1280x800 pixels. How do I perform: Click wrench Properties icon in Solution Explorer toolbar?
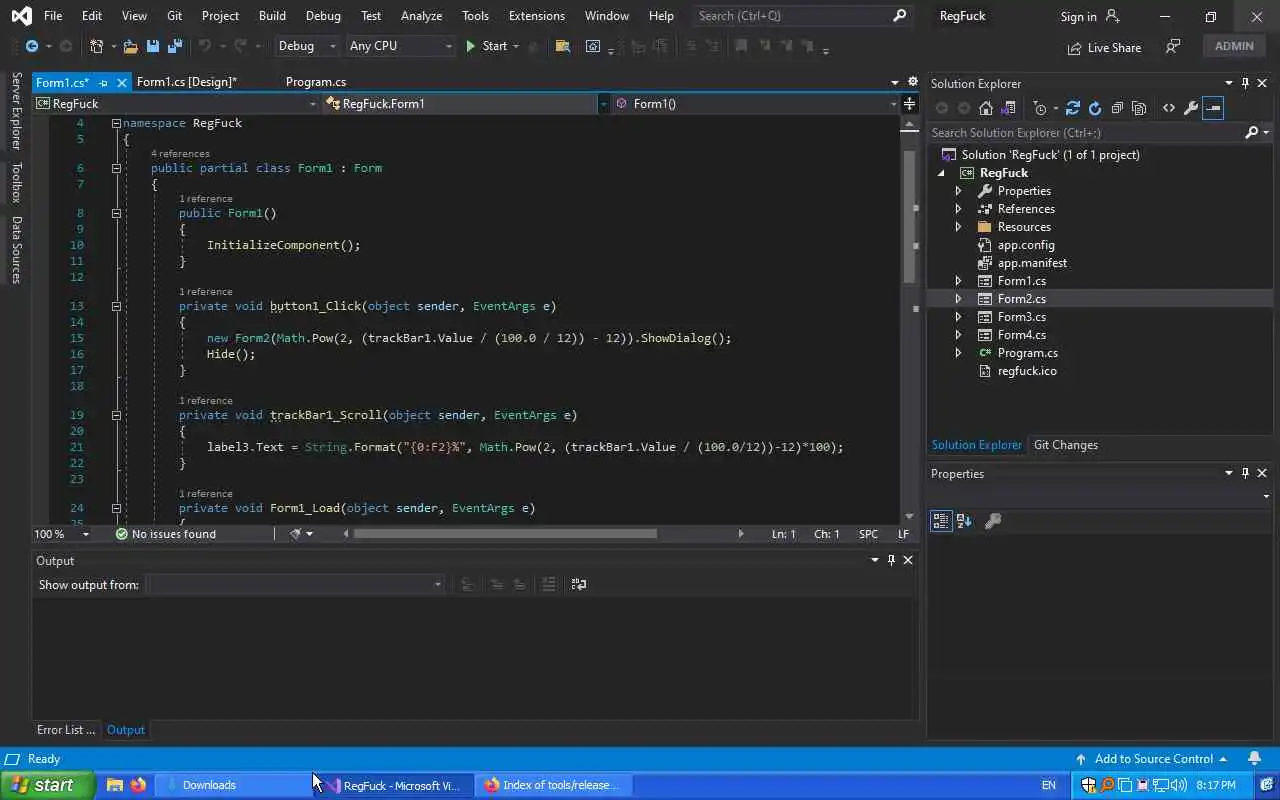[1190, 108]
